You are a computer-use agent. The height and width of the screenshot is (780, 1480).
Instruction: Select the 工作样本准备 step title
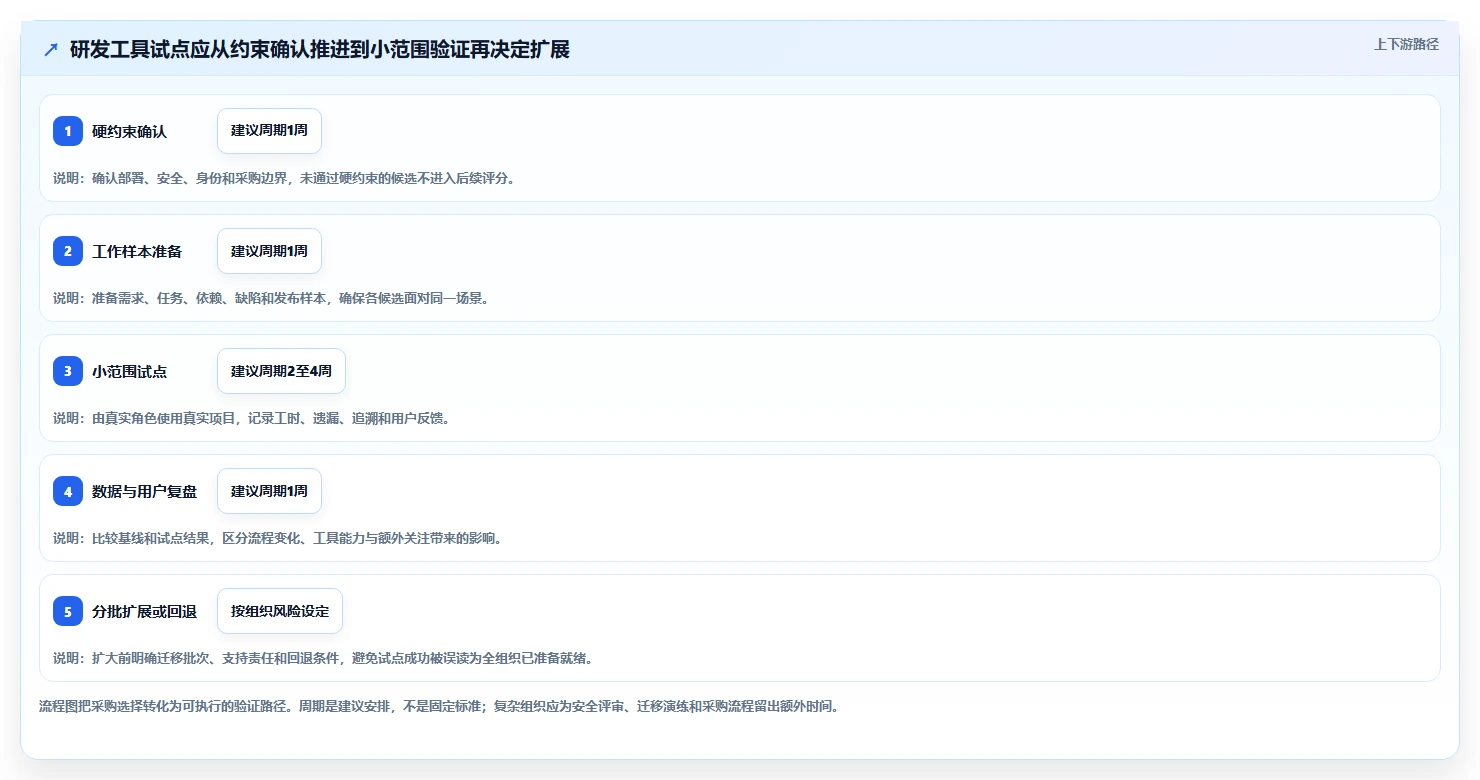click(137, 252)
